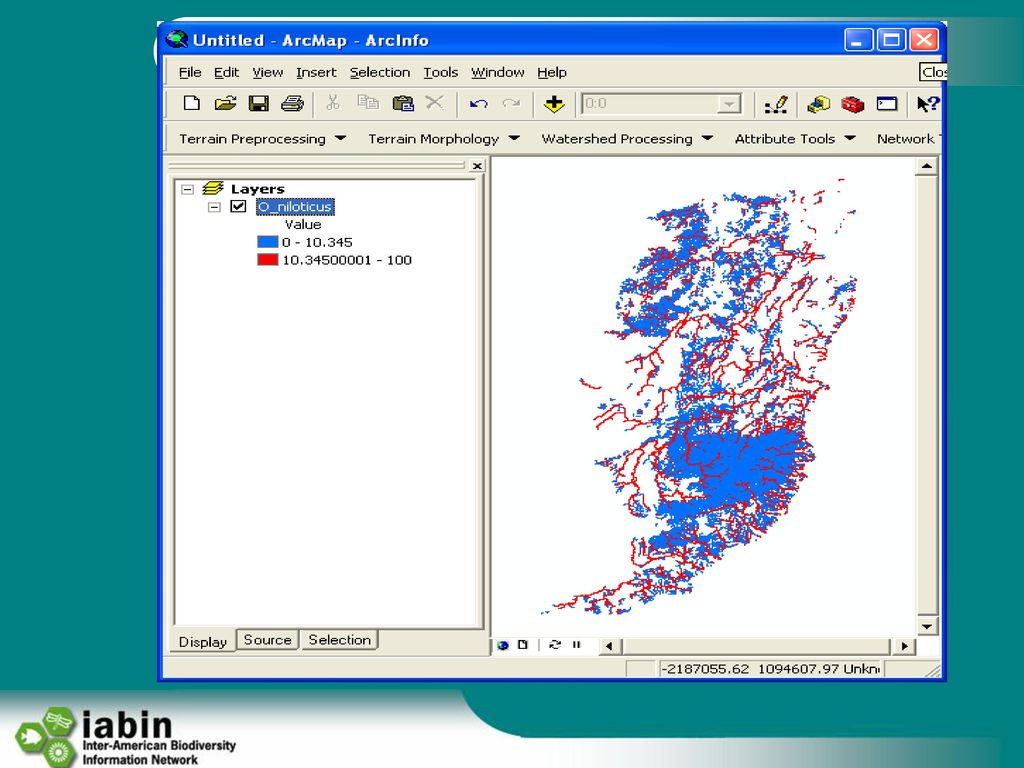This screenshot has width=1024, height=768.
Task: Switch to the Selection tab in table of contents
Action: [x=340, y=640]
